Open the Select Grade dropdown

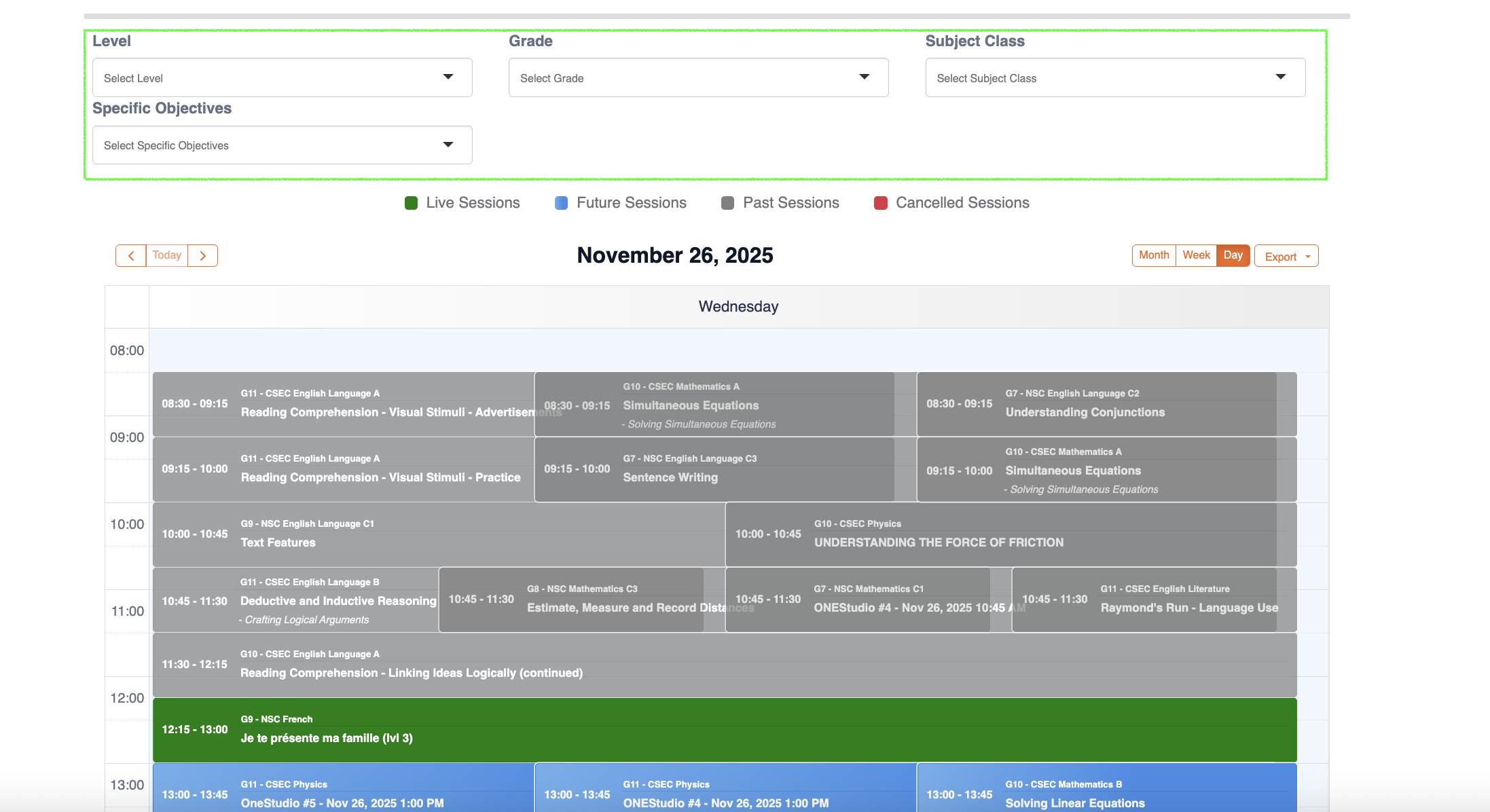point(698,77)
